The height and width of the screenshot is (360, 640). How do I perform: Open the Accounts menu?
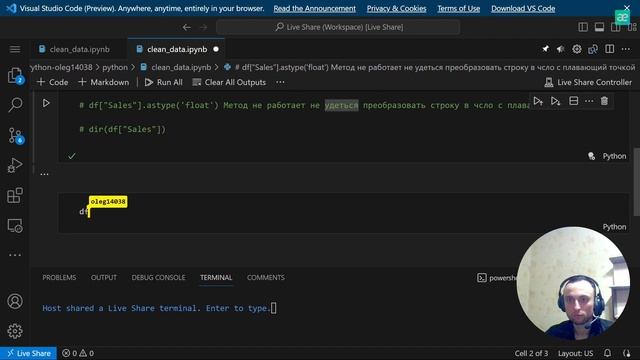point(15,301)
